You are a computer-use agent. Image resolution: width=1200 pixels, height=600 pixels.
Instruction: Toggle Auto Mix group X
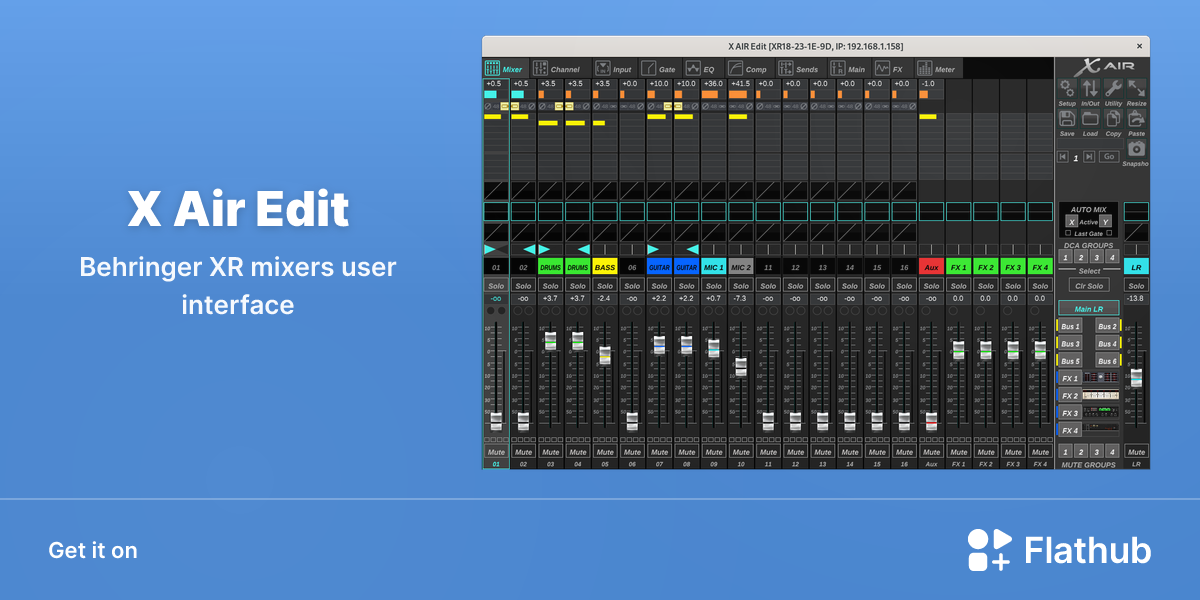click(x=1071, y=221)
